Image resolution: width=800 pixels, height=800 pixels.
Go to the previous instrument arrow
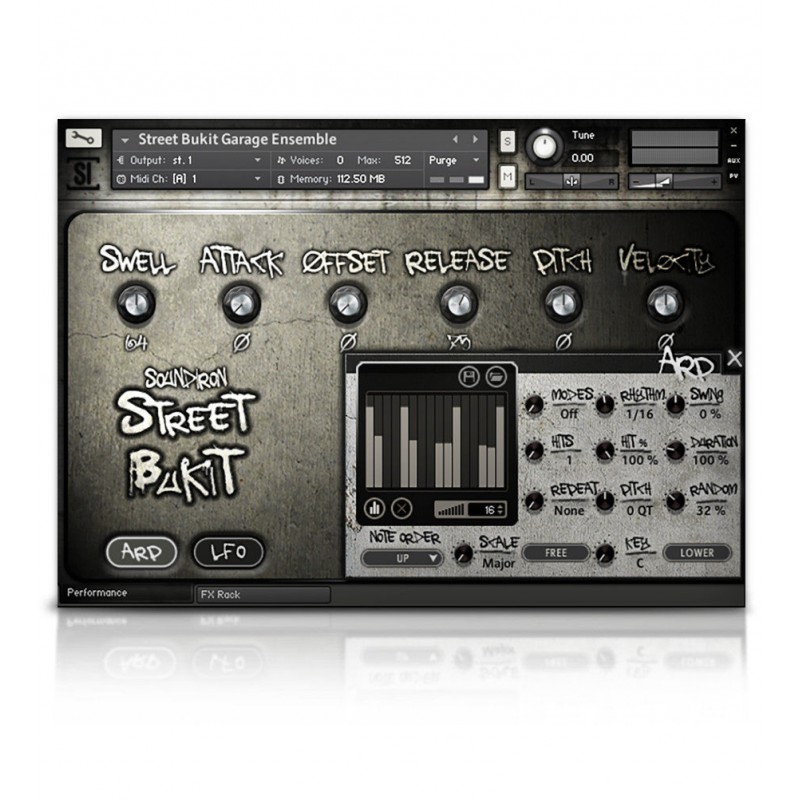455,140
